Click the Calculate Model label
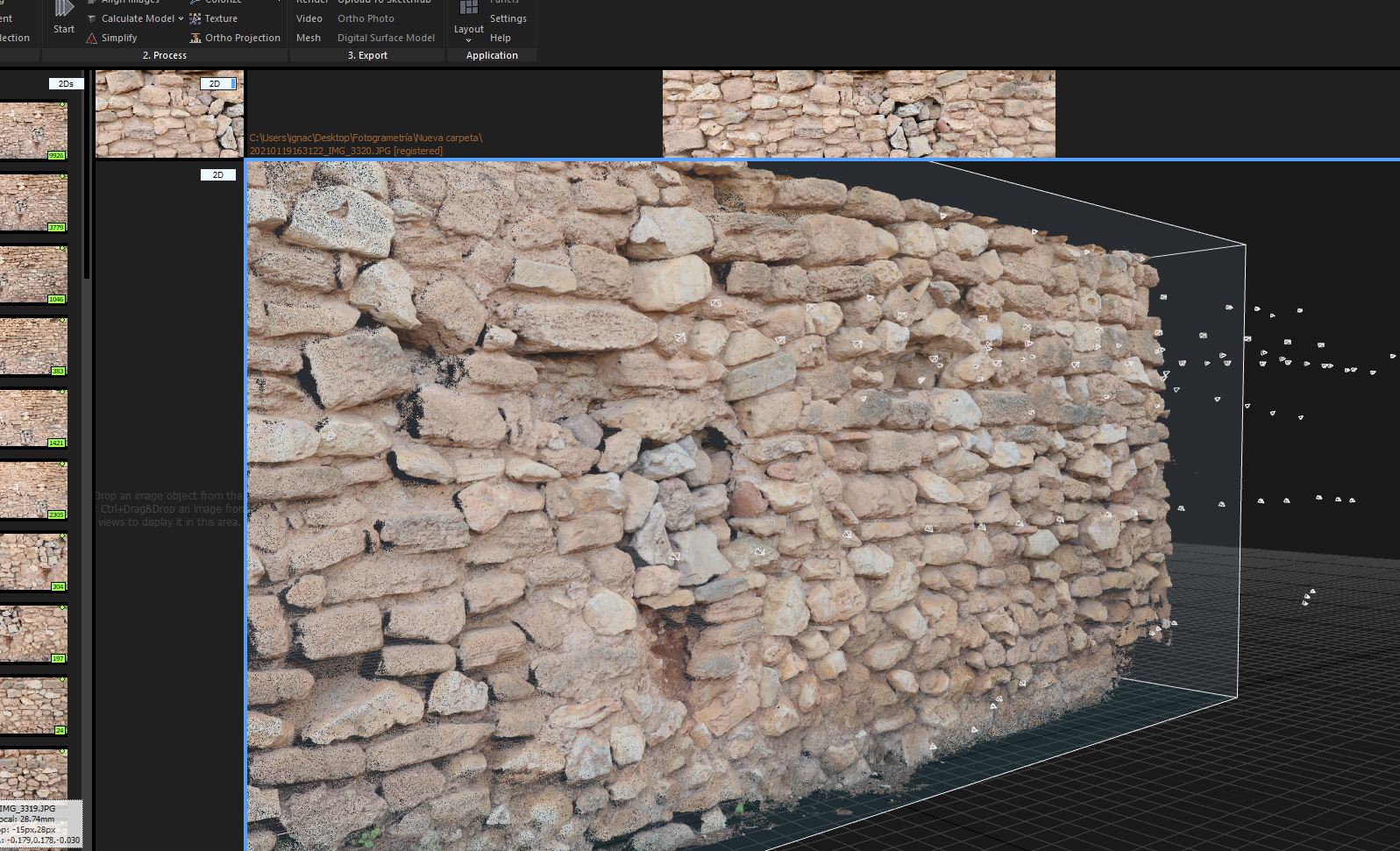The image size is (1400, 851). click(x=138, y=18)
